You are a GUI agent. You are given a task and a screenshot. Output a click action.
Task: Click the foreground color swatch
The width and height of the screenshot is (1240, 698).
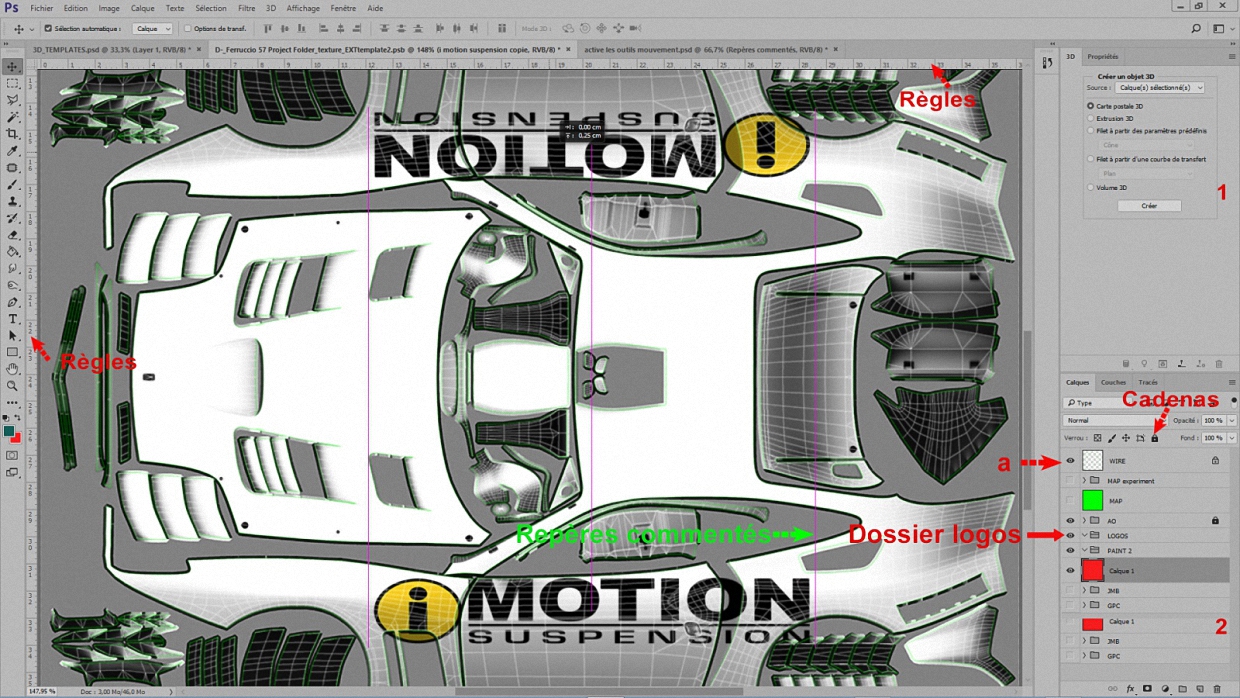click(x=9, y=431)
